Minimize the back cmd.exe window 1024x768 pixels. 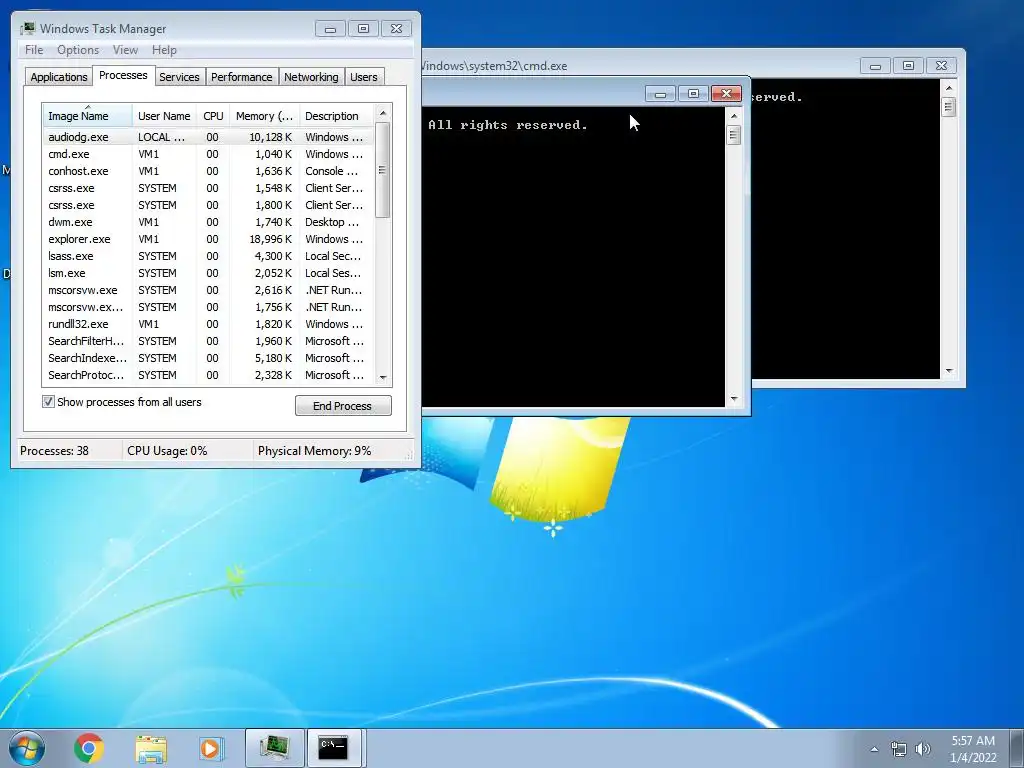pyautogui.click(x=875, y=65)
